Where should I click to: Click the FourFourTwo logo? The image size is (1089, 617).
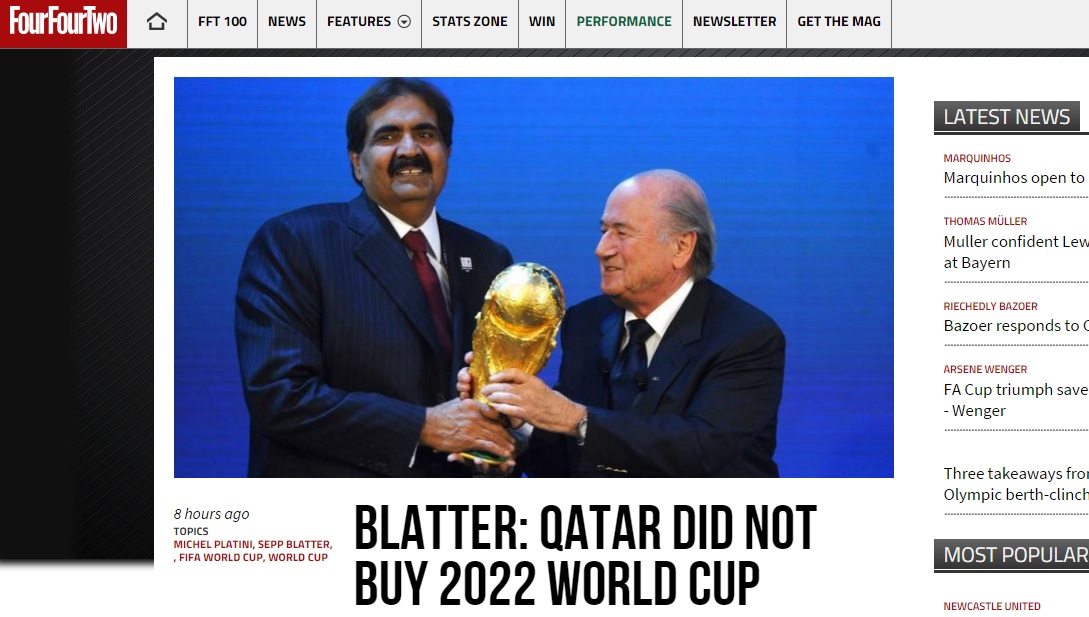[x=63, y=23]
